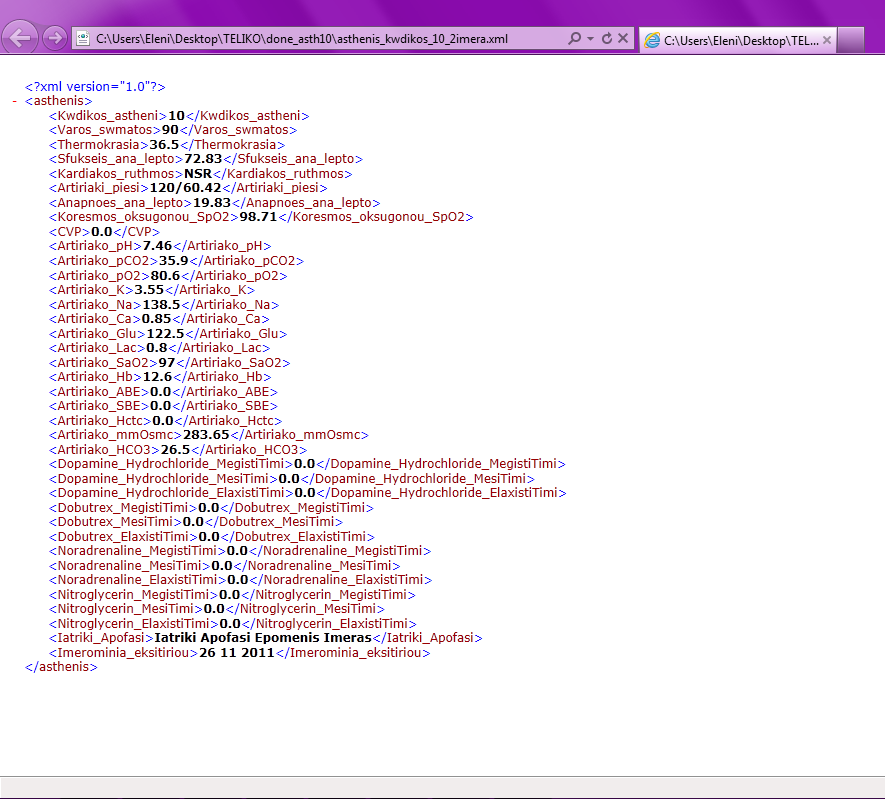Click Sfukseis_ana_lepto value 72.83
This screenshot has height=799, width=885.
pyautogui.click(x=203, y=159)
